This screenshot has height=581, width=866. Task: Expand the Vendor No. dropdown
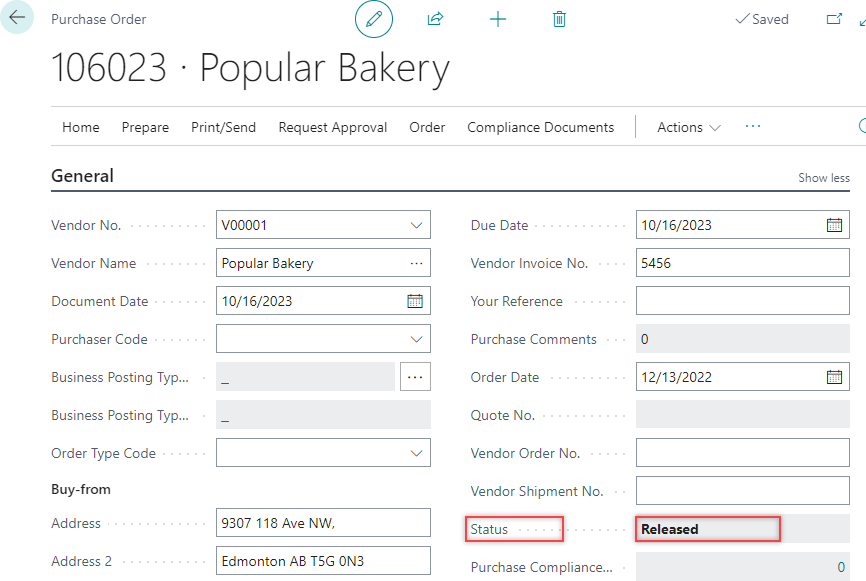[416, 225]
